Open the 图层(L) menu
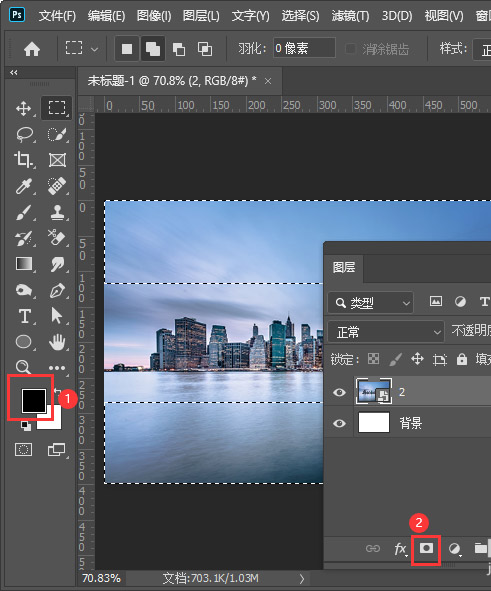Image resolution: width=491 pixels, height=591 pixels. [x=201, y=16]
